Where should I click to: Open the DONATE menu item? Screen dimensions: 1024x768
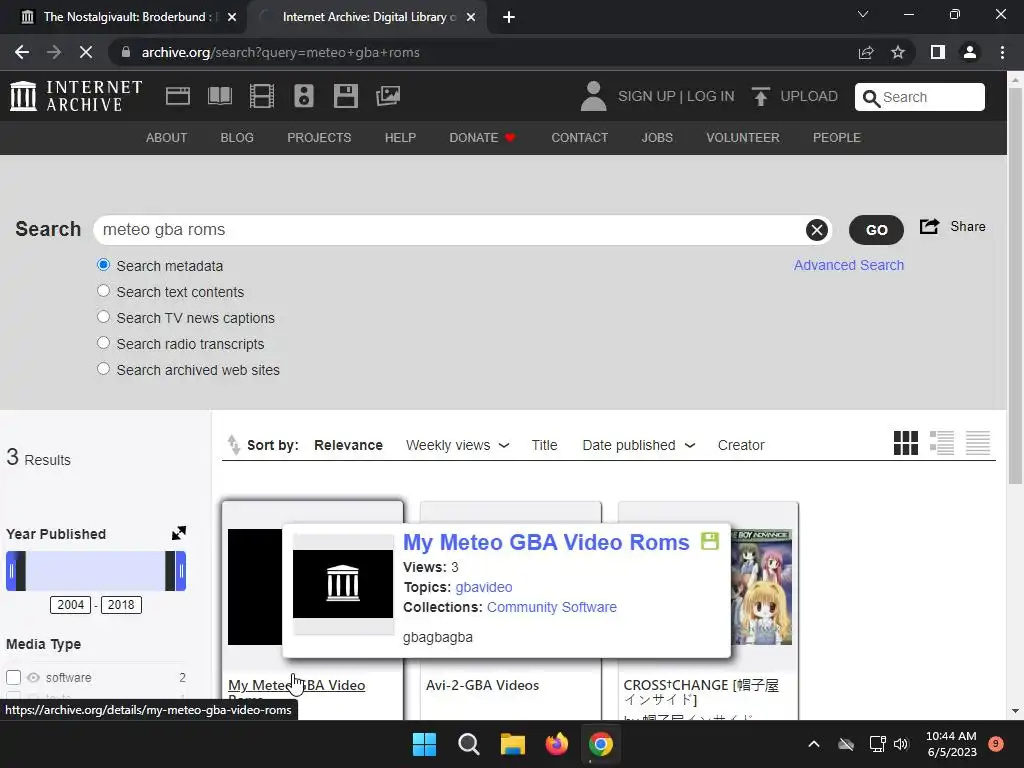(482, 138)
